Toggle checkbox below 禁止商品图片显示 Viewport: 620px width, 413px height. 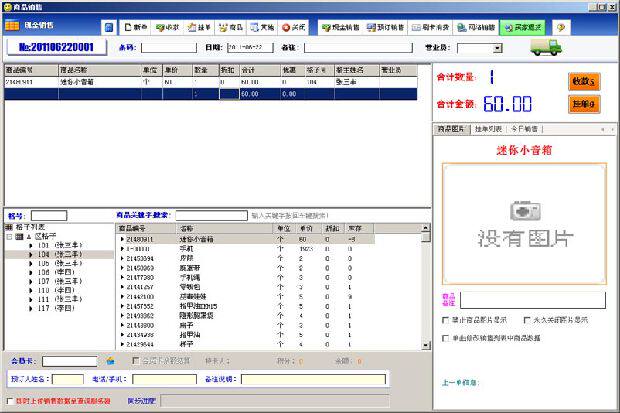(445, 338)
